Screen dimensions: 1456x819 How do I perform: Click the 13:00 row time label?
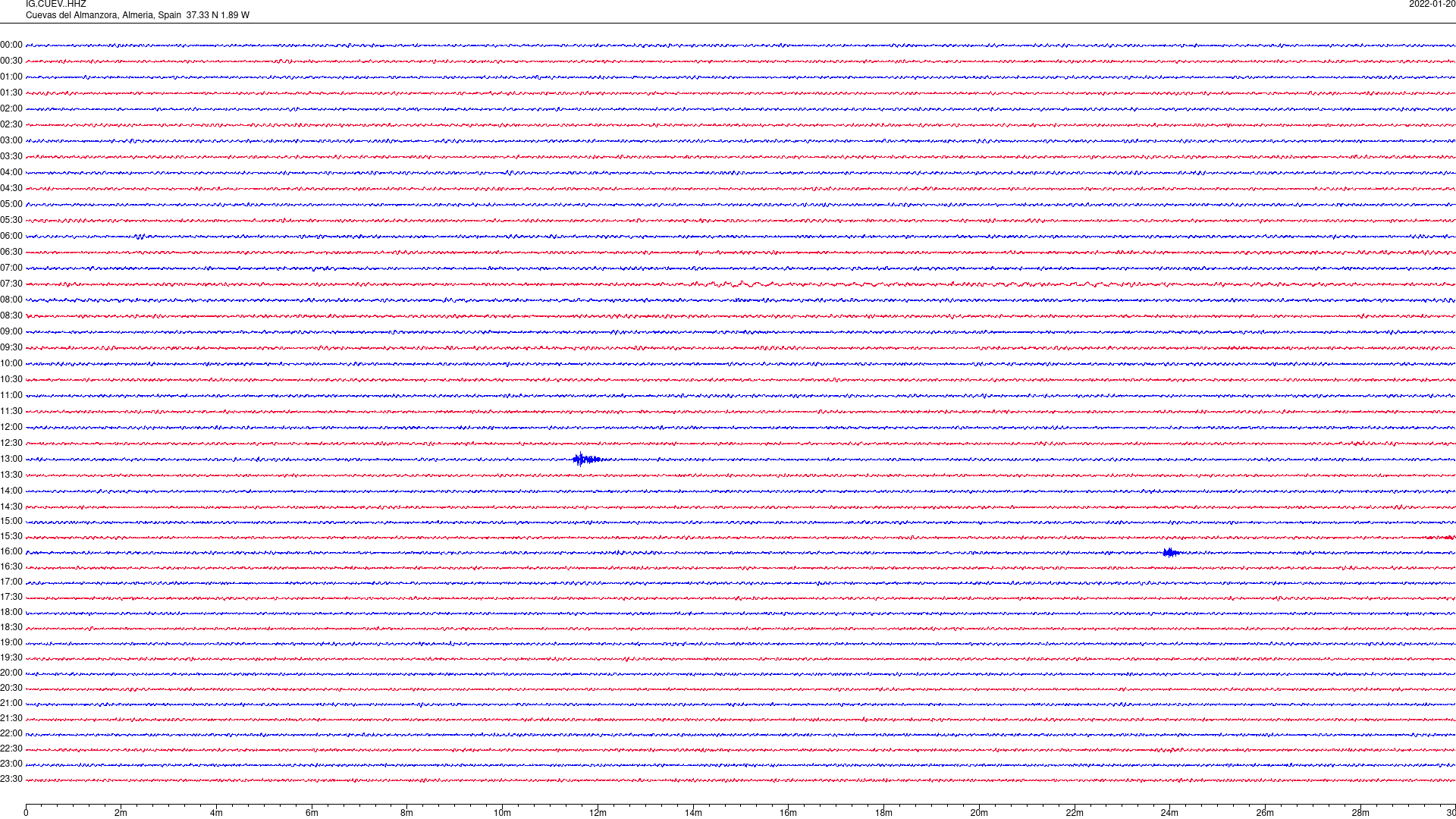[x=11, y=460]
